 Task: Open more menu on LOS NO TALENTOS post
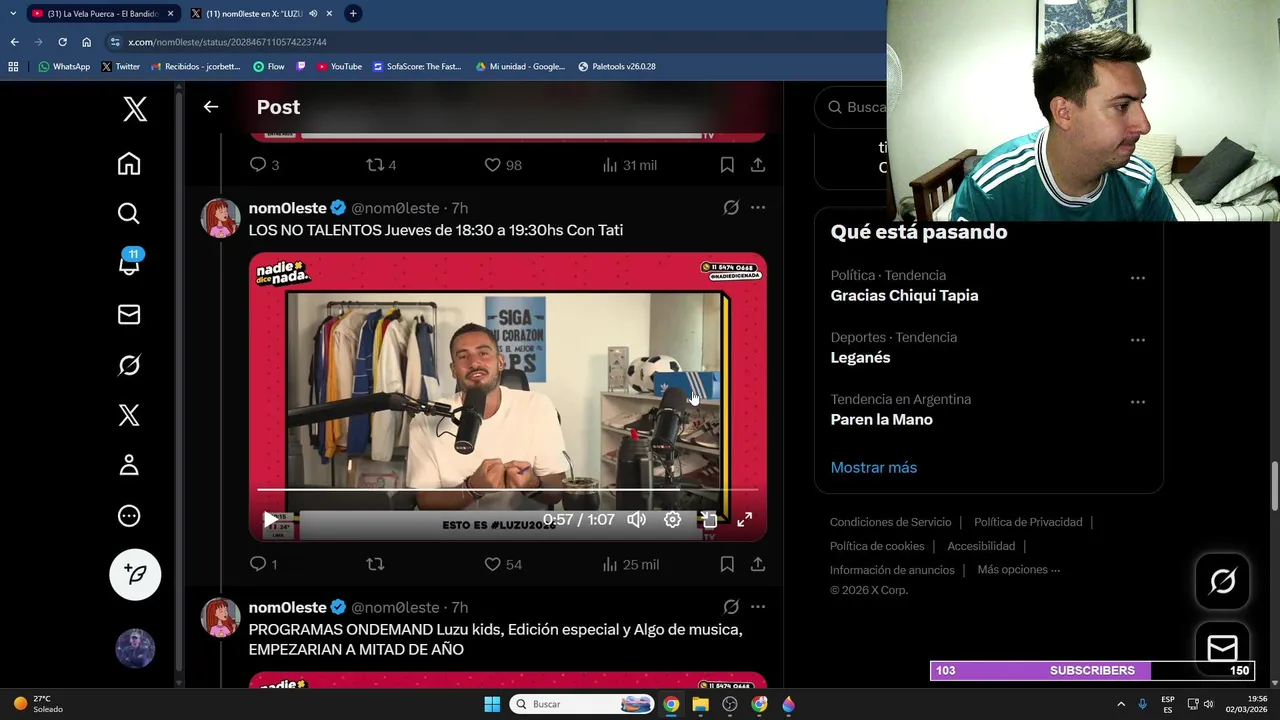pyautogui.click(x=758, y=208)
